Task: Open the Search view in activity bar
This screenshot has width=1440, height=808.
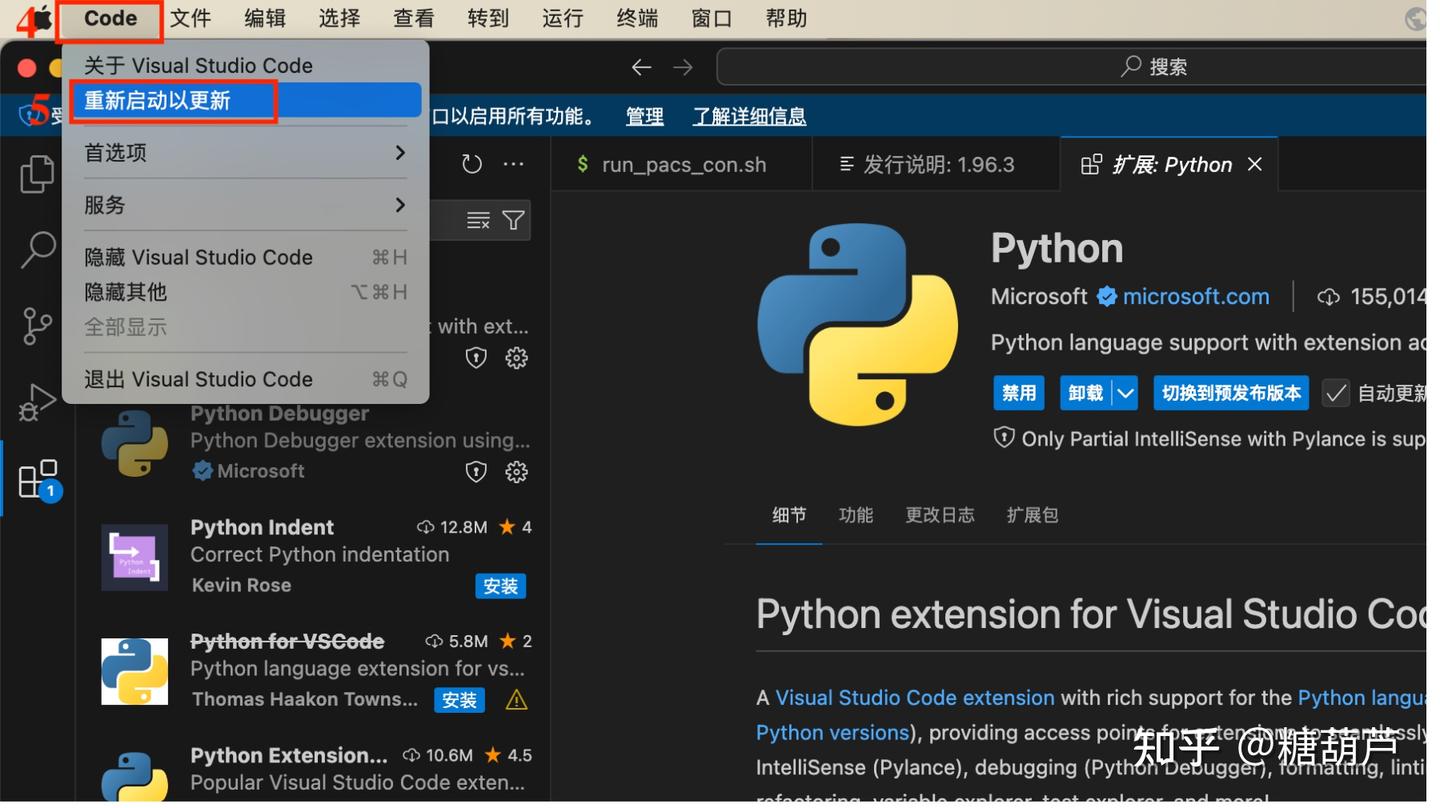Action: (37, 250)
